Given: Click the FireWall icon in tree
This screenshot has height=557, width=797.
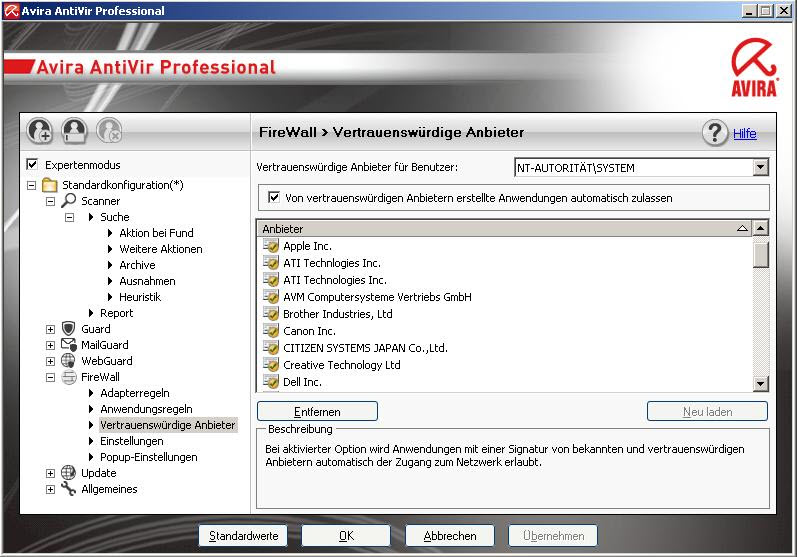Looking at the screenshot, I should pos(69,377).
